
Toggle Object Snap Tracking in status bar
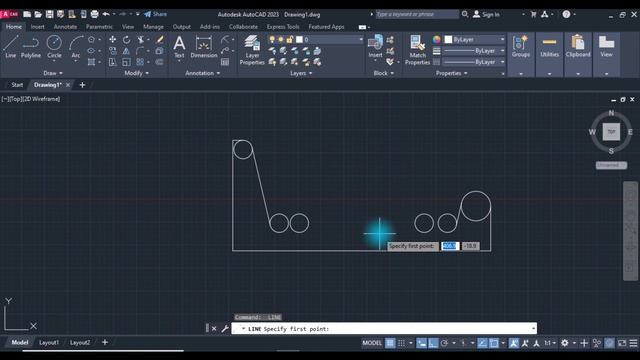pyautogui.click(x=482, y=343)
